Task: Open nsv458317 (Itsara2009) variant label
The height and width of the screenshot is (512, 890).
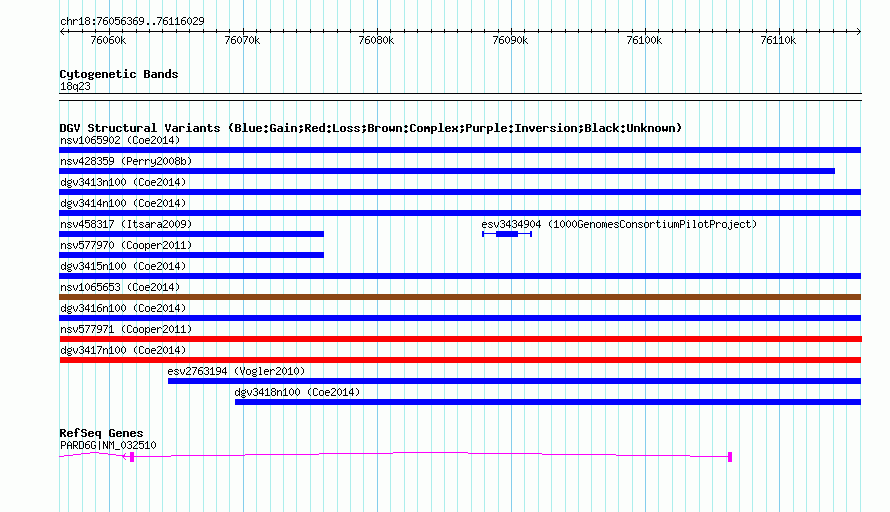Action: [126, 224]
